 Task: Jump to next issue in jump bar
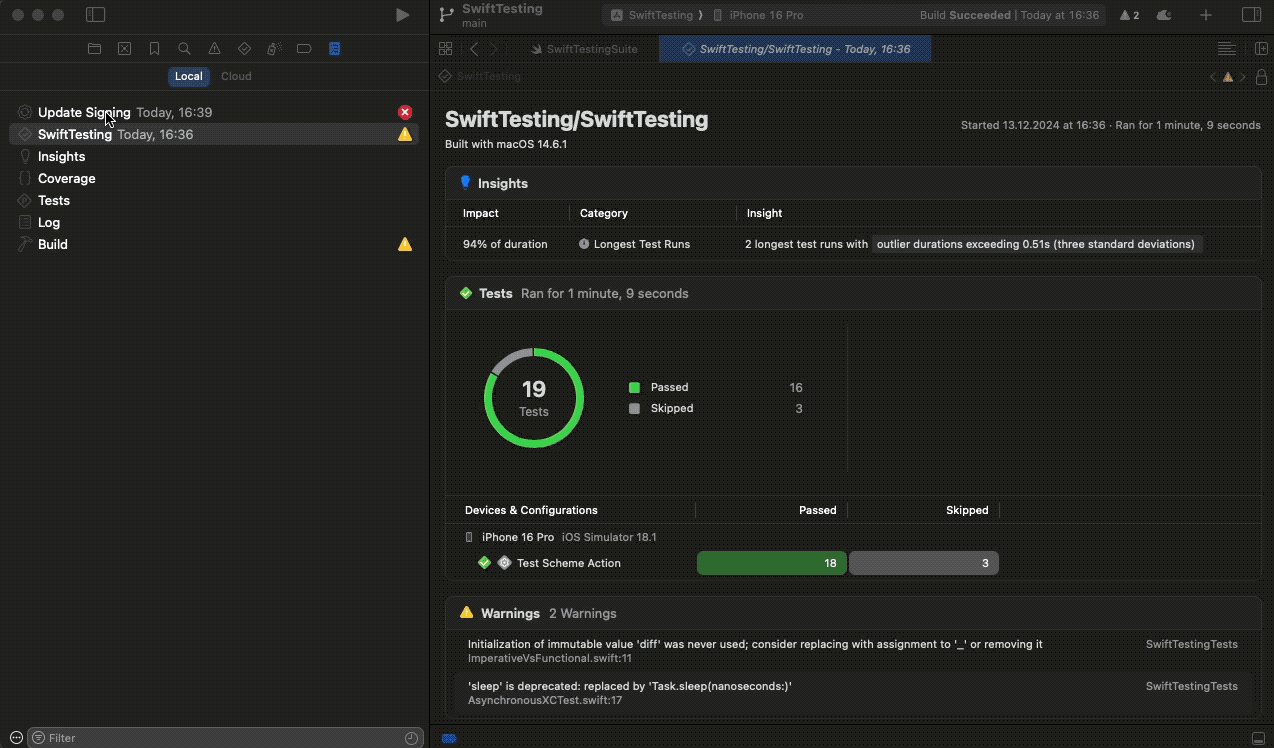click(x=1243, y=76)
